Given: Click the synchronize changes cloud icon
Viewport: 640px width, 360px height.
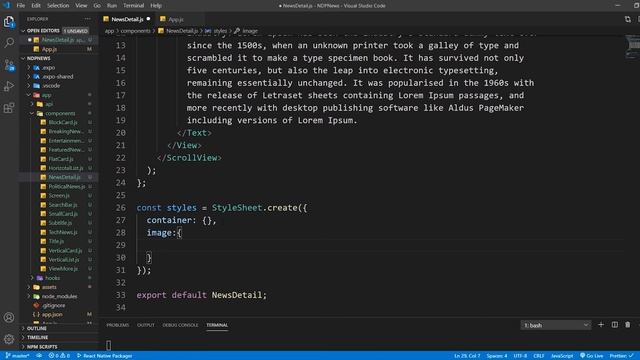Looking at the screenshot, I should point(39,356).
